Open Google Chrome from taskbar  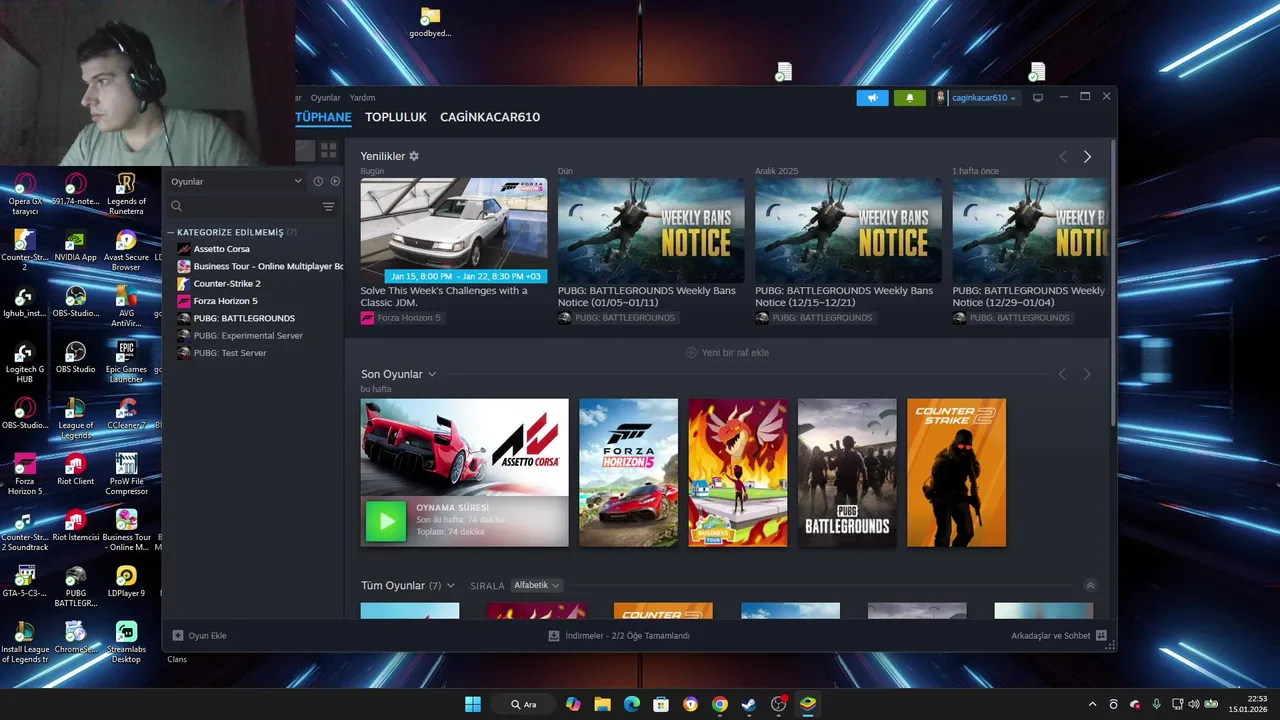tap(719, 704)
